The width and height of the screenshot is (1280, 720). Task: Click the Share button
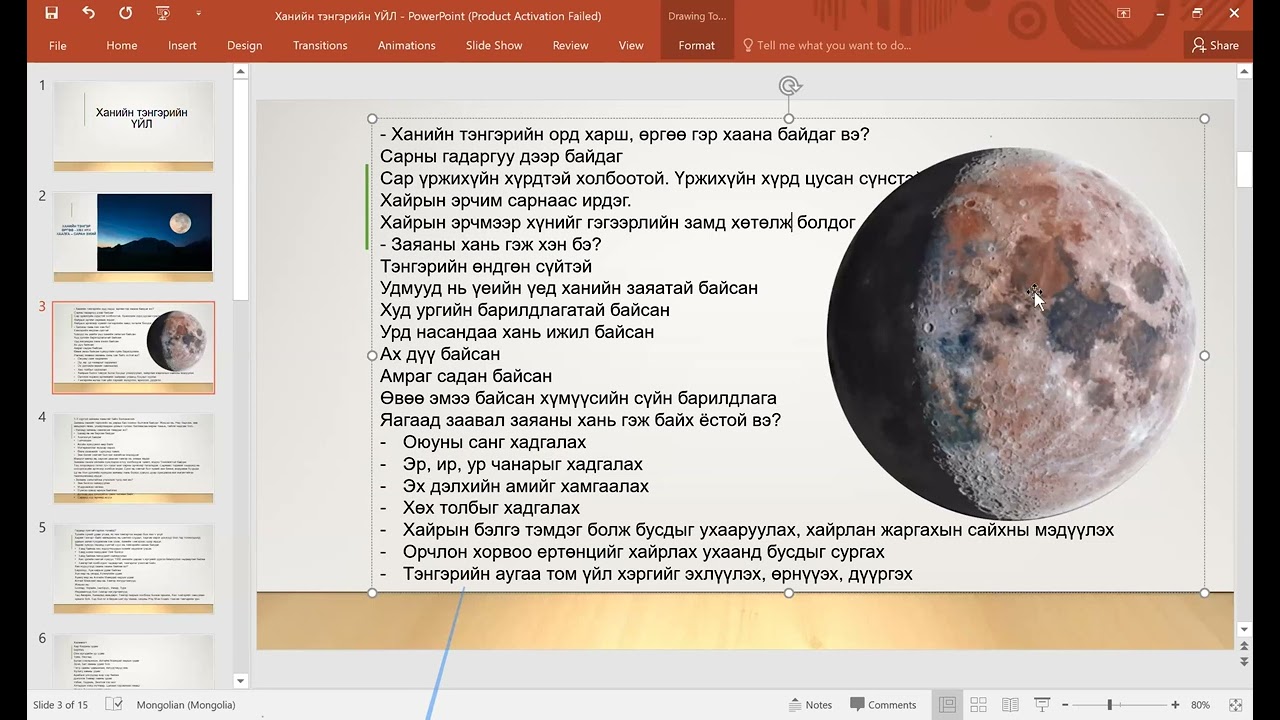(x=1215, y=45)
